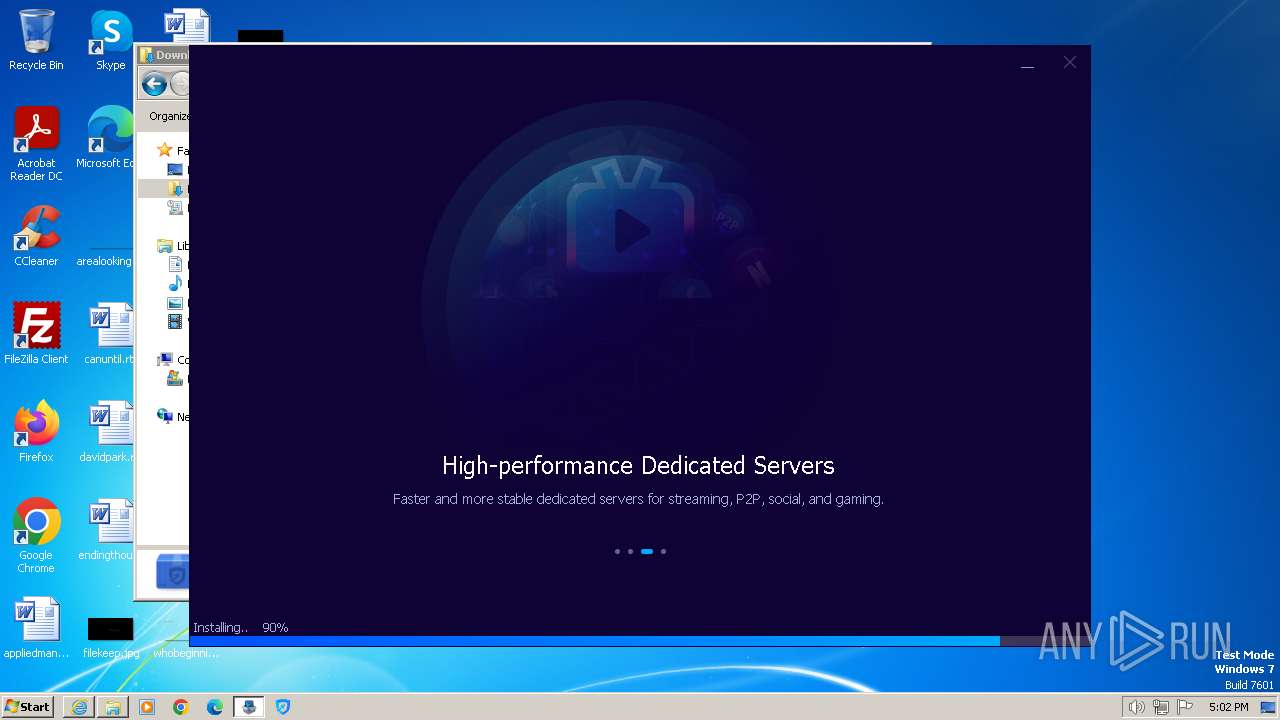Select the installer taskbar button
This screenshot has width=1280, height=720.
(x=249, y=707)
